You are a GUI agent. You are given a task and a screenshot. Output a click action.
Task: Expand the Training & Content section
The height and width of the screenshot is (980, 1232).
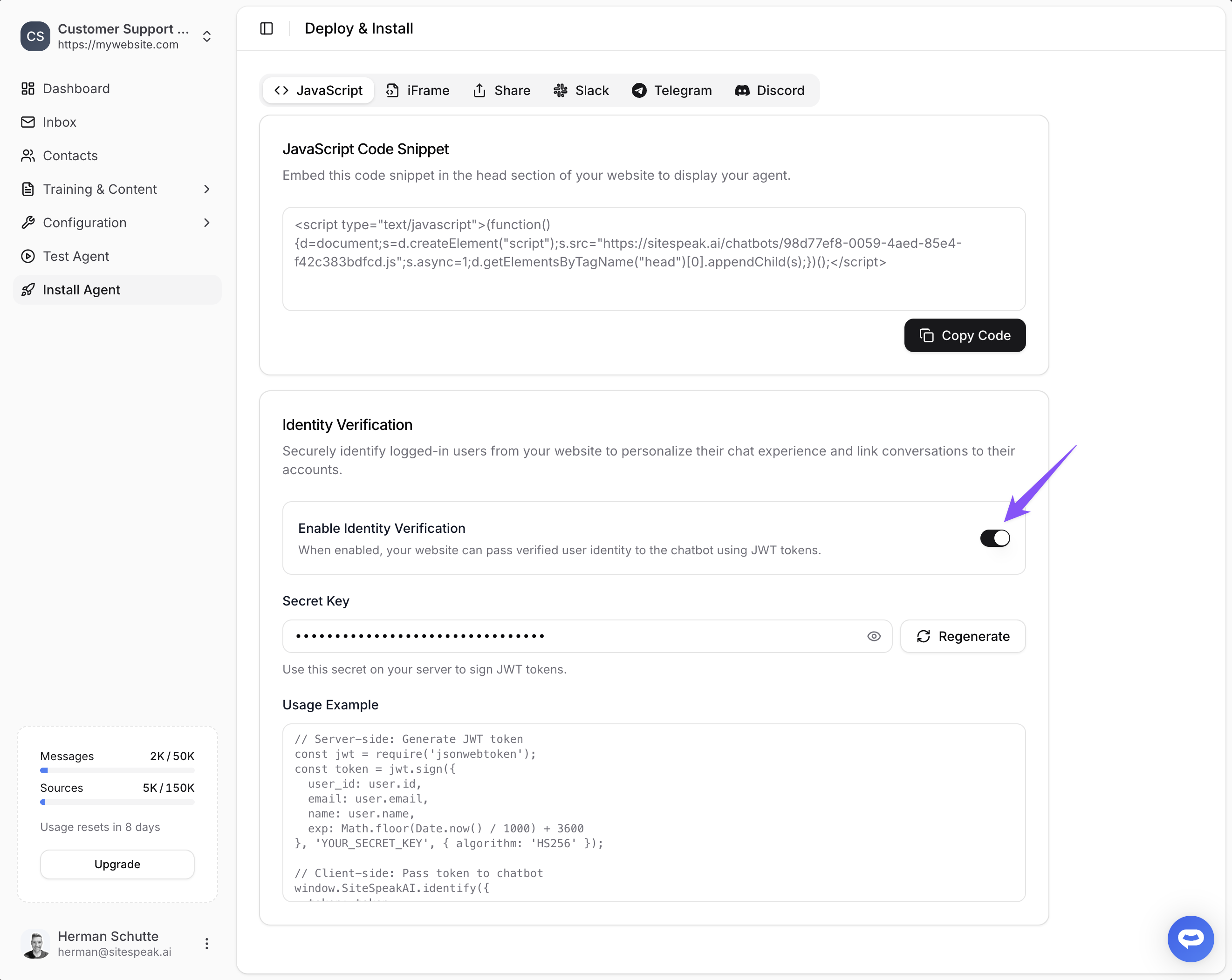207,189
